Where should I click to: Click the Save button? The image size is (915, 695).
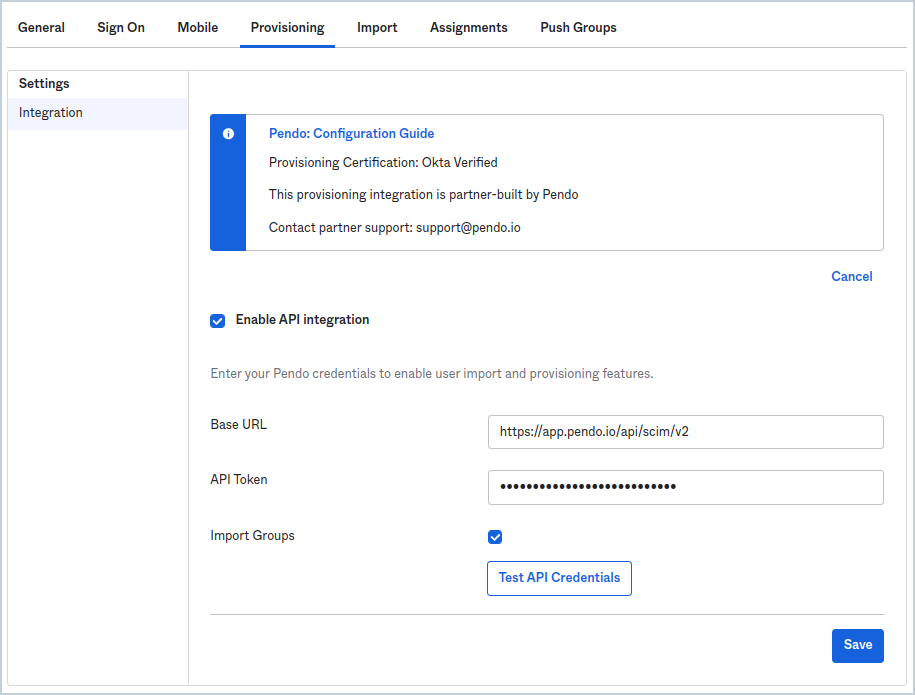[x=857, y=645]
